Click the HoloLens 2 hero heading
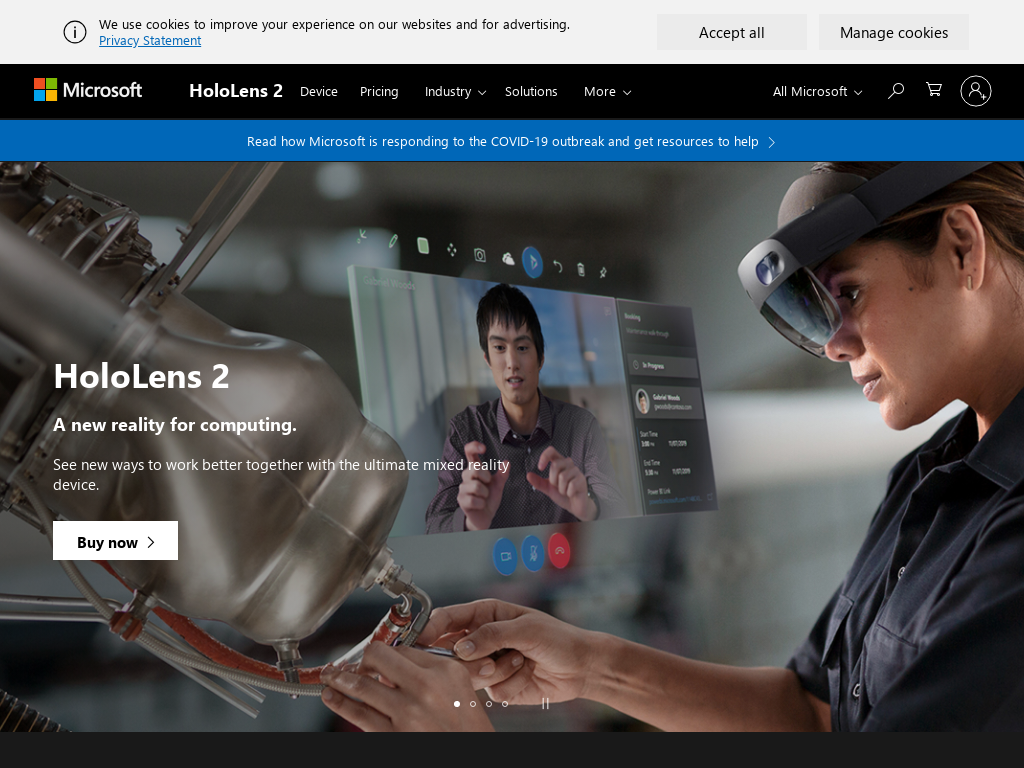The width and height of the screenshot is (1024, 768). (142, 376)
